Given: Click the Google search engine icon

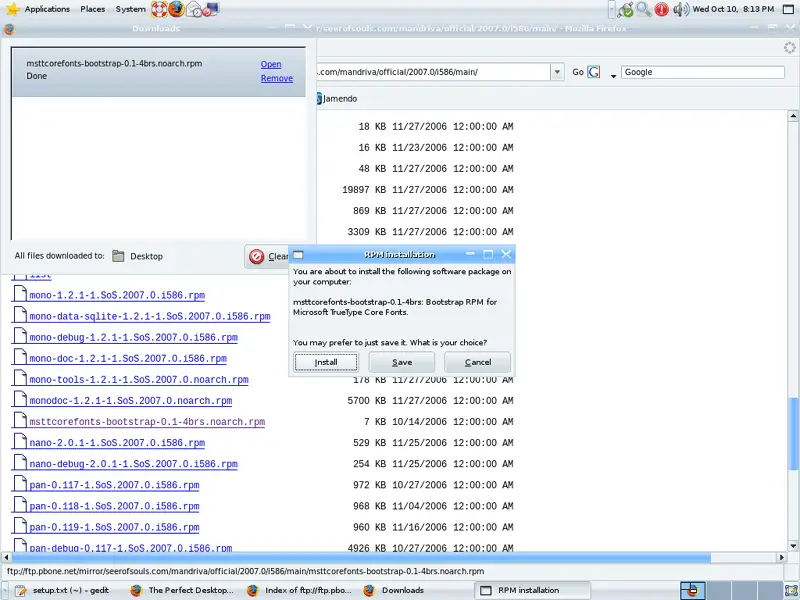Looking at the screenshot, I should tap(594, 72).
